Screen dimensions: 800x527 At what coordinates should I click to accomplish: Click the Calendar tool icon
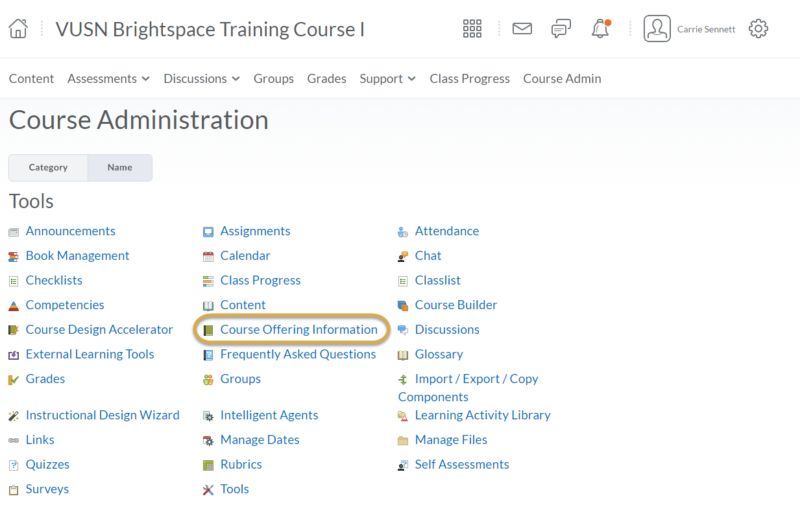208,256
